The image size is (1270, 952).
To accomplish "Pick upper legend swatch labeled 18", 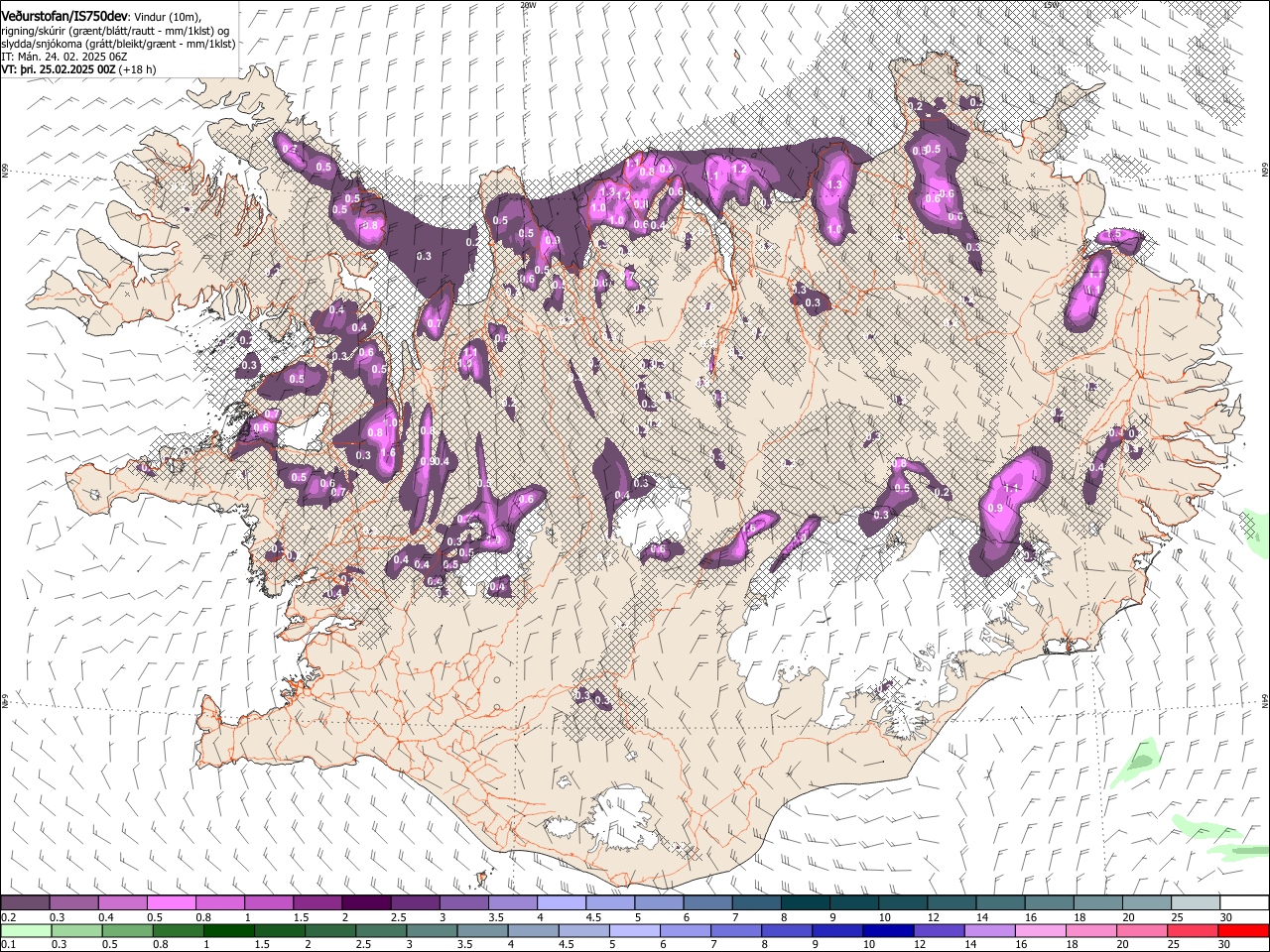I will (x=1098, y=902).
